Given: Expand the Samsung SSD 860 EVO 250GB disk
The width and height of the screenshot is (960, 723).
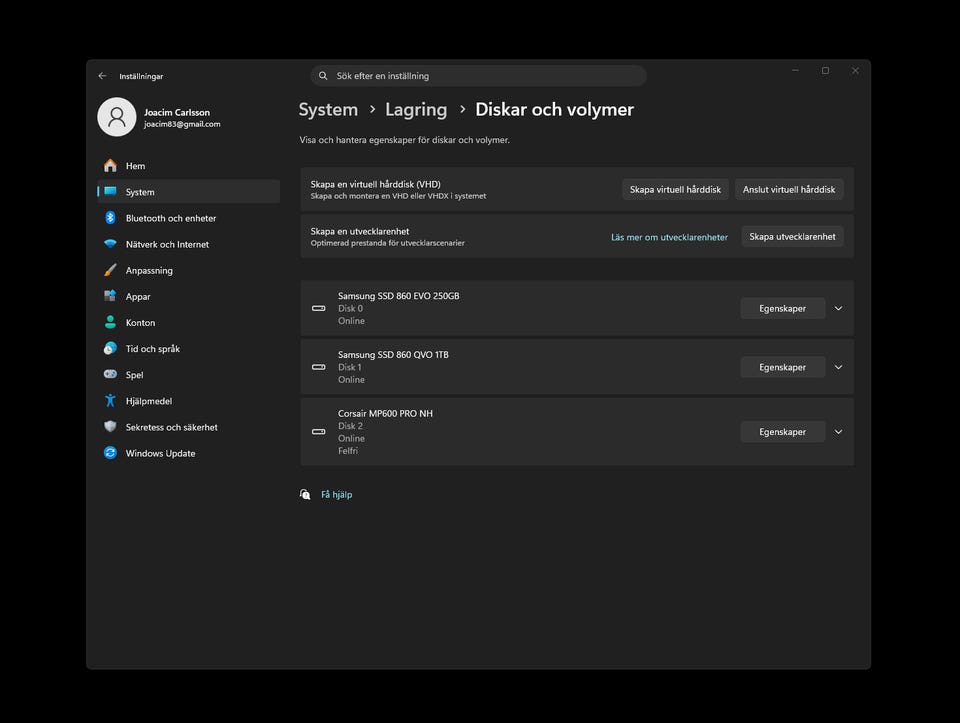Looking at the screenshot, I should click(x=839, y=309).
